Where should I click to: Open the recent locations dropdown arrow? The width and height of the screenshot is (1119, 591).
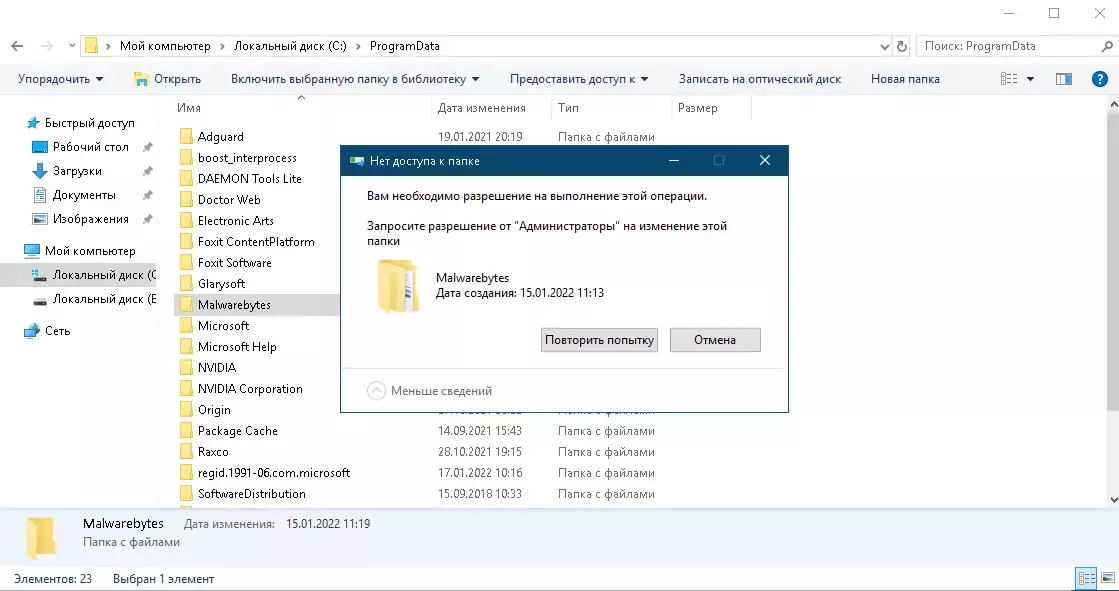(x=72, y=46)
